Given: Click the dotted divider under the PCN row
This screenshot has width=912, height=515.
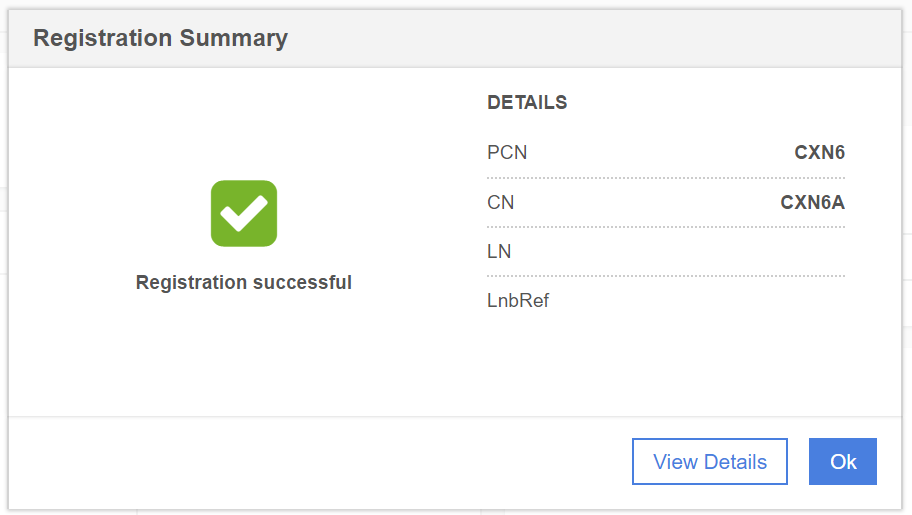Looking at the screenshot, I should tap(666, 178).
